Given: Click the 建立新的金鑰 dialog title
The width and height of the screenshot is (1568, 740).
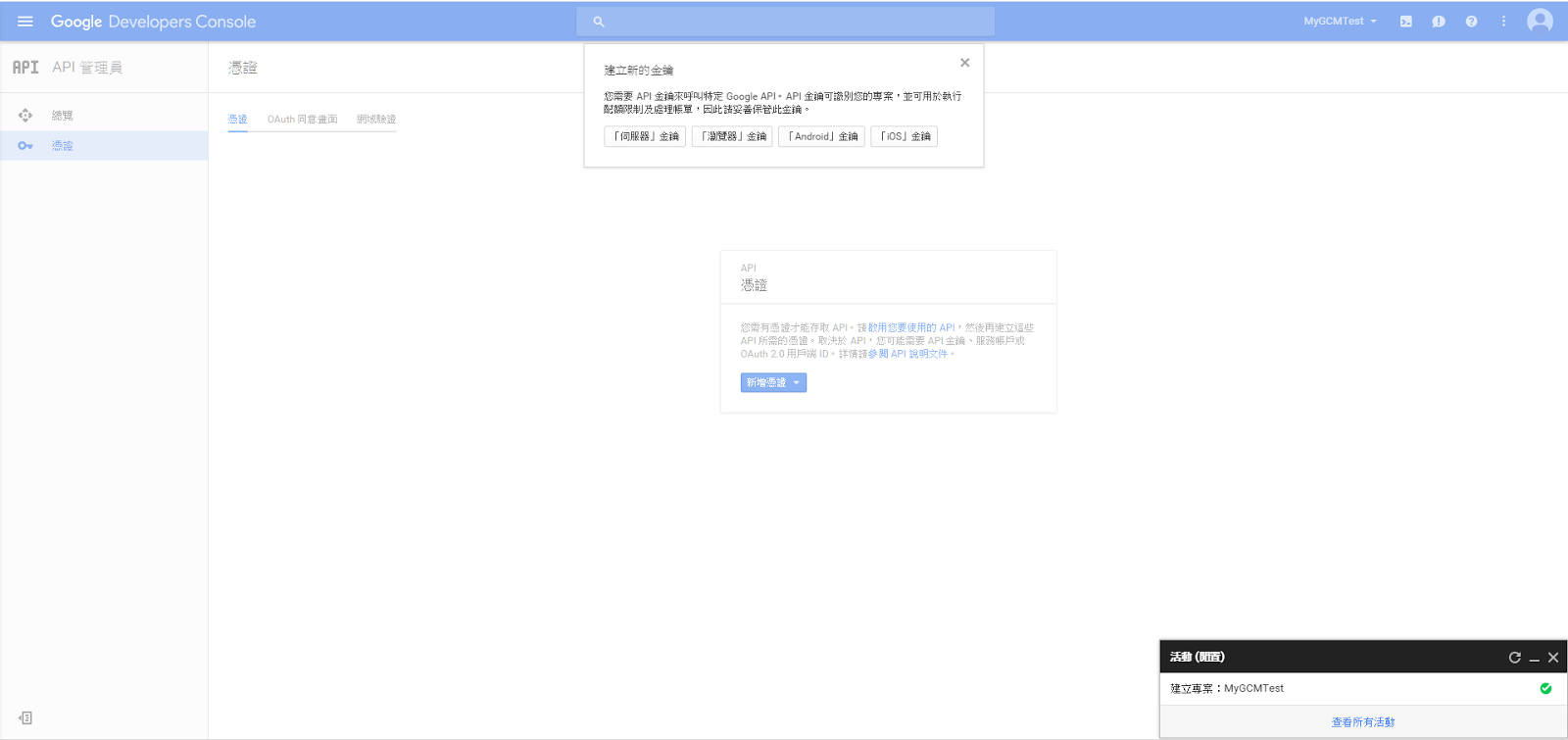Looking at the screenshot, I should click(639, 71).
